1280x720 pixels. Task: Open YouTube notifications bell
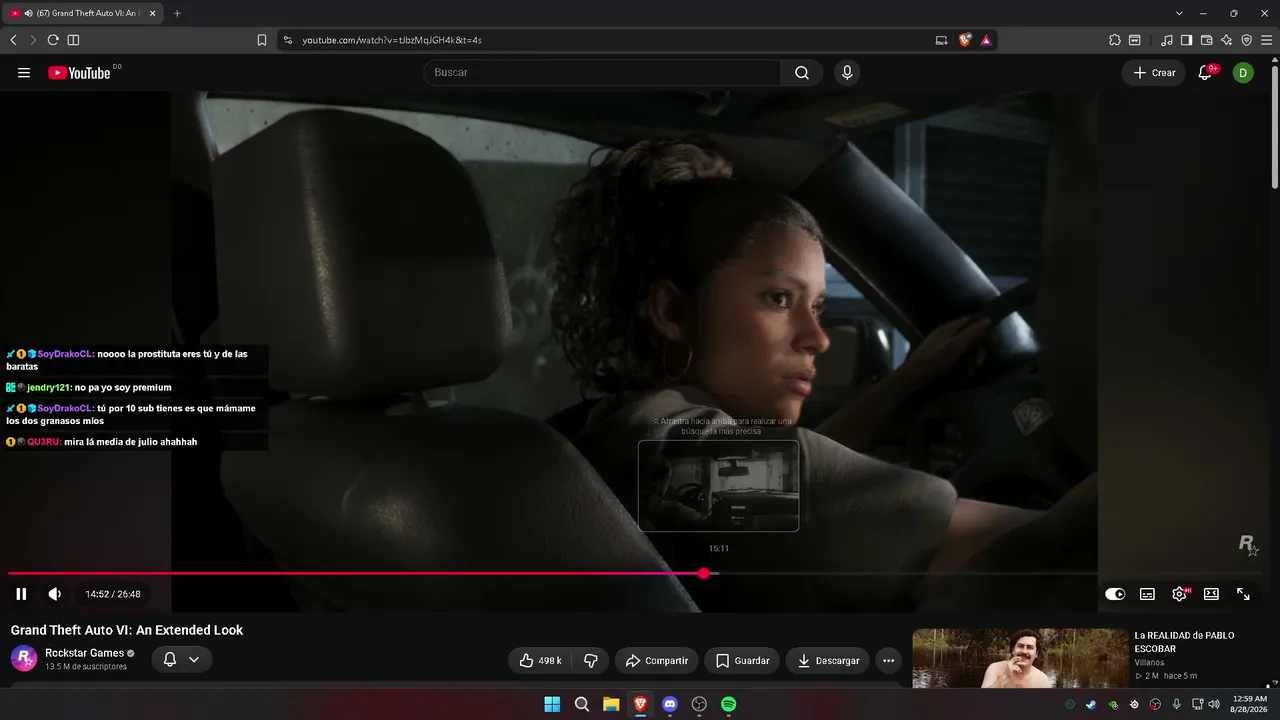click(x=1205, y=72)
